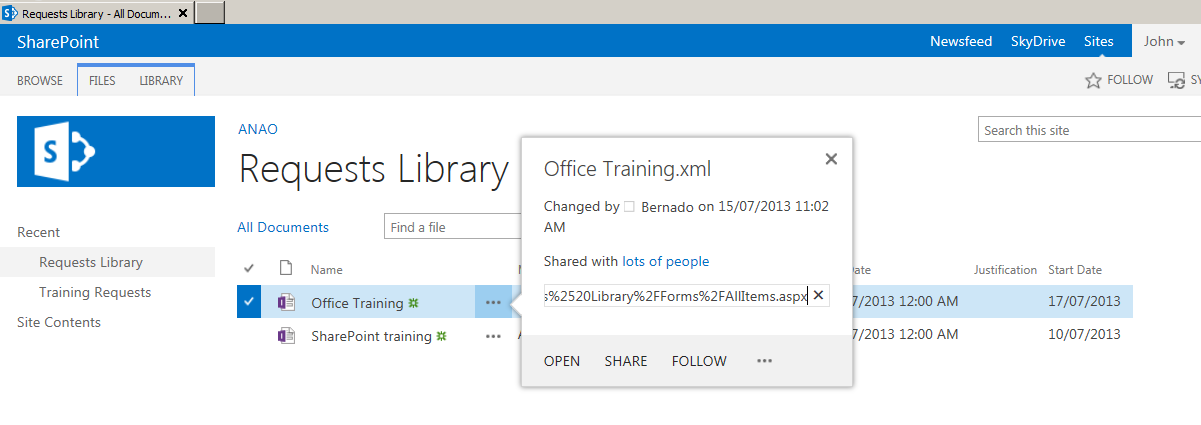Click Share in the callout
1201x425 pixels.
tap(626, 361)
